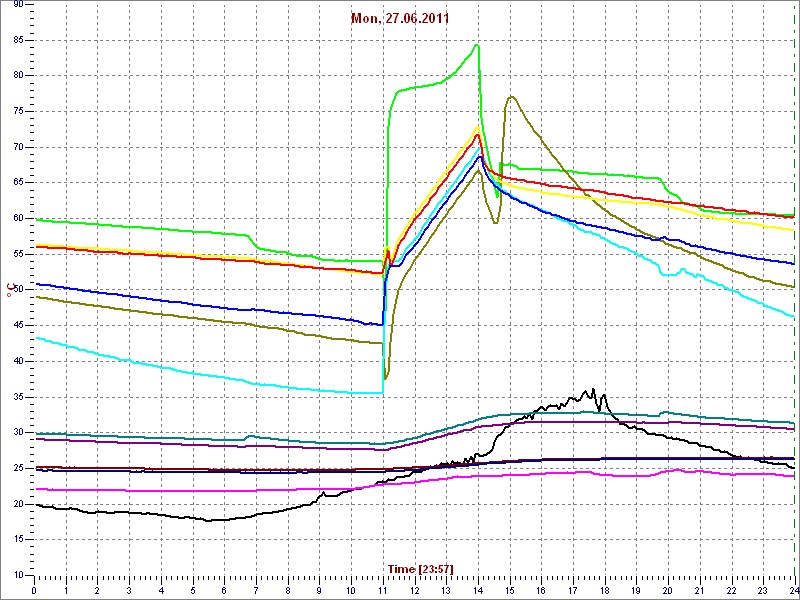Click hour 5 label on time axis
This screenshot has width=800, height=600.
192,592
